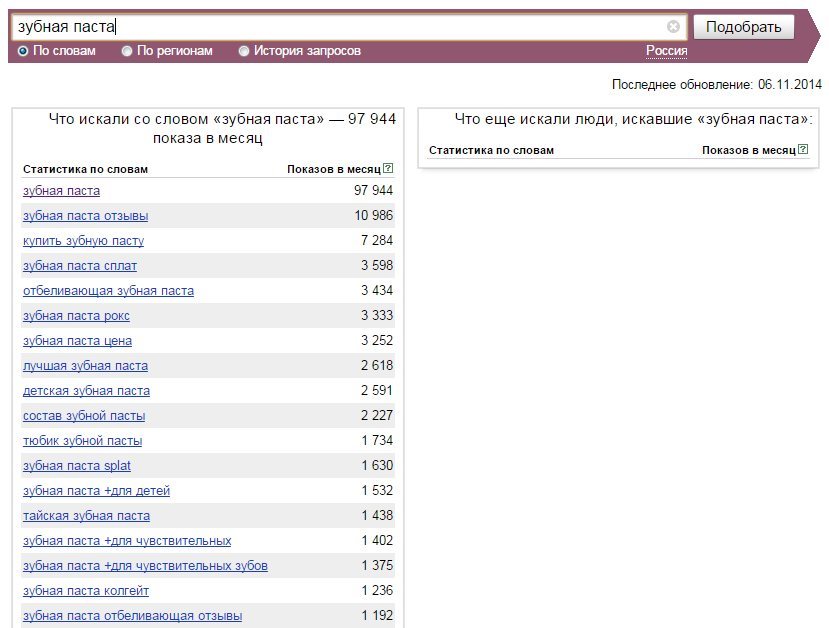Open the 'зубная паста цена' link
The height and width of the screenshot is (628, 829).
click(77, 341)
